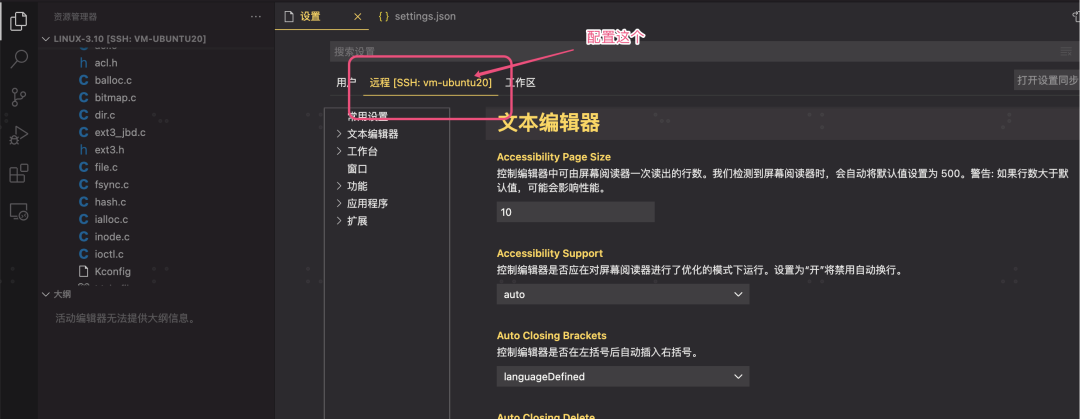1080x419 pixels.
Task: Expand 文本编辑器 in settings tree
Action: 372,134
